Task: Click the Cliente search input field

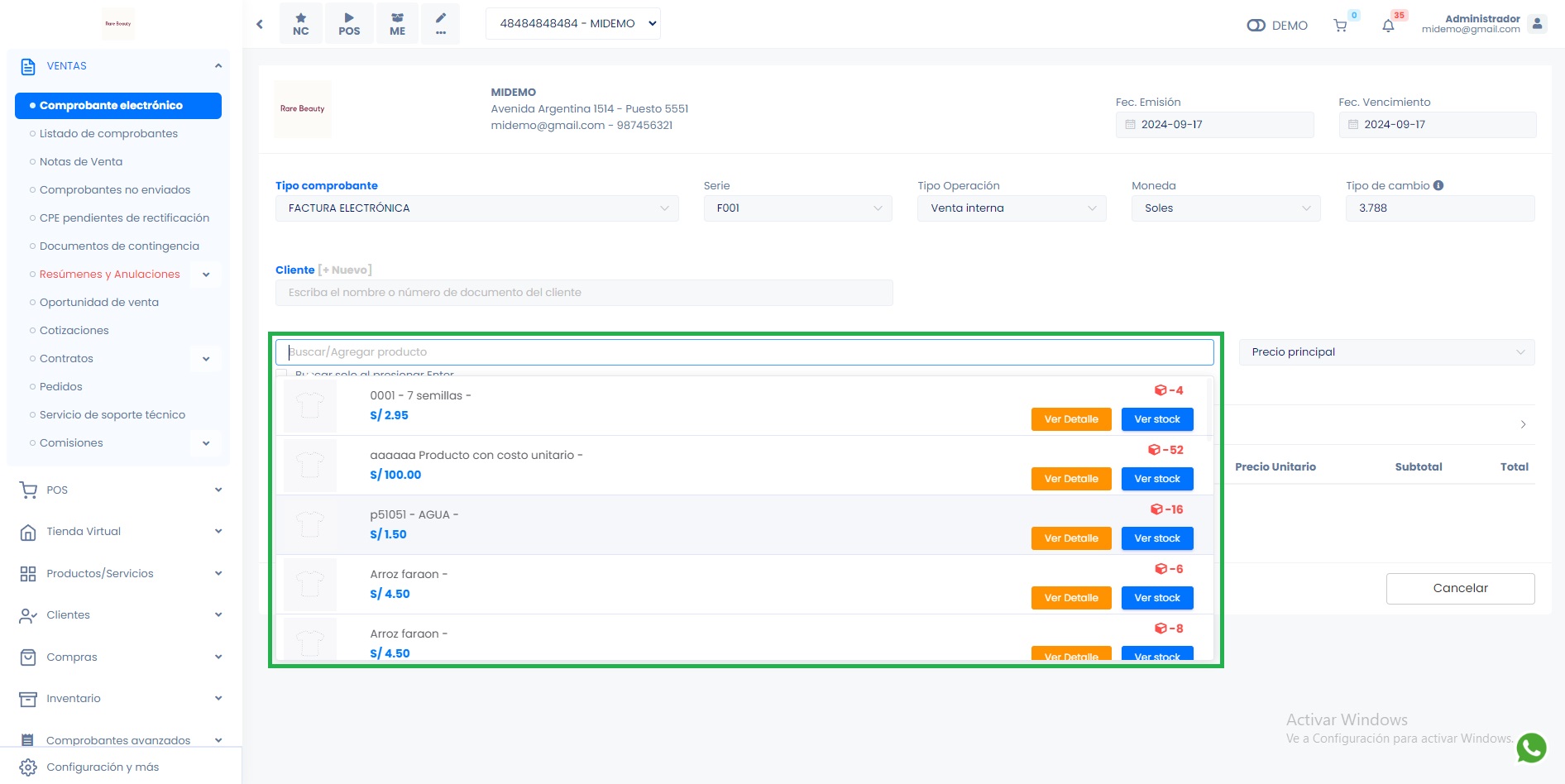Action: point(583,293)
